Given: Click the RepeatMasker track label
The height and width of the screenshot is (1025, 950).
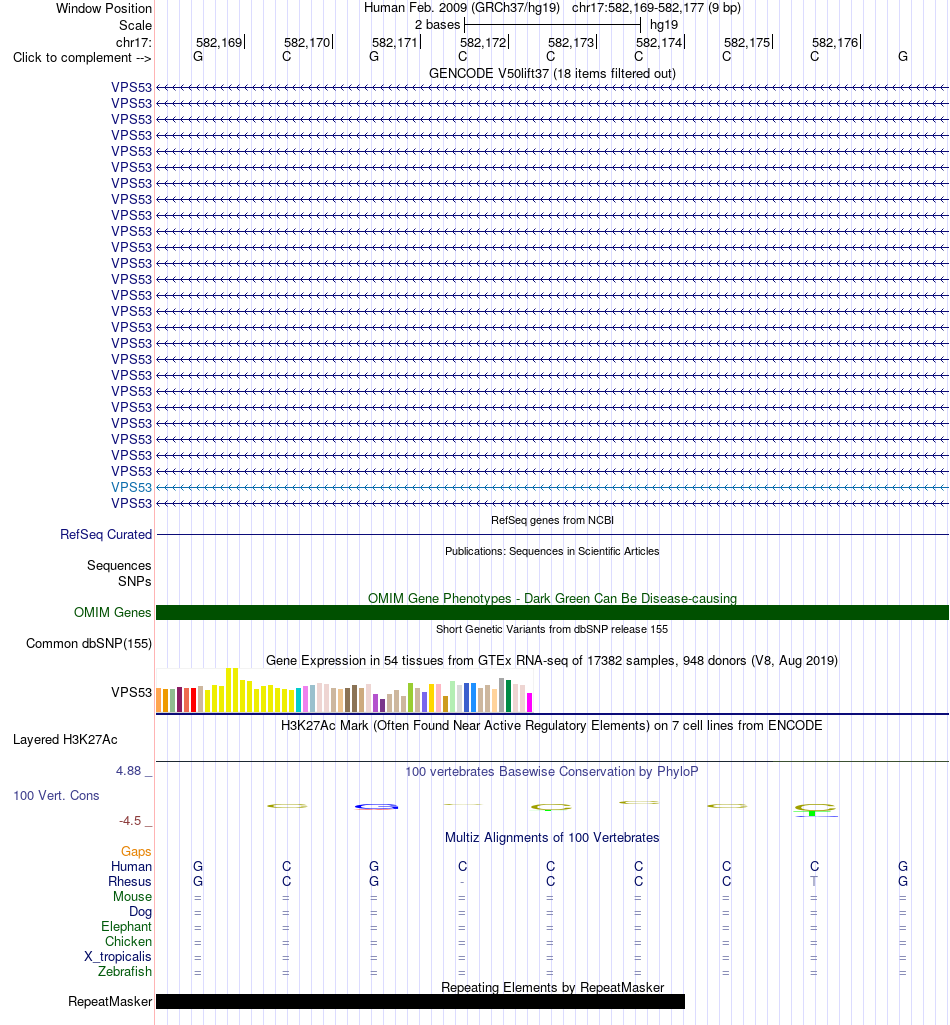Looking at the screenshot, I should click(110, 1001).
